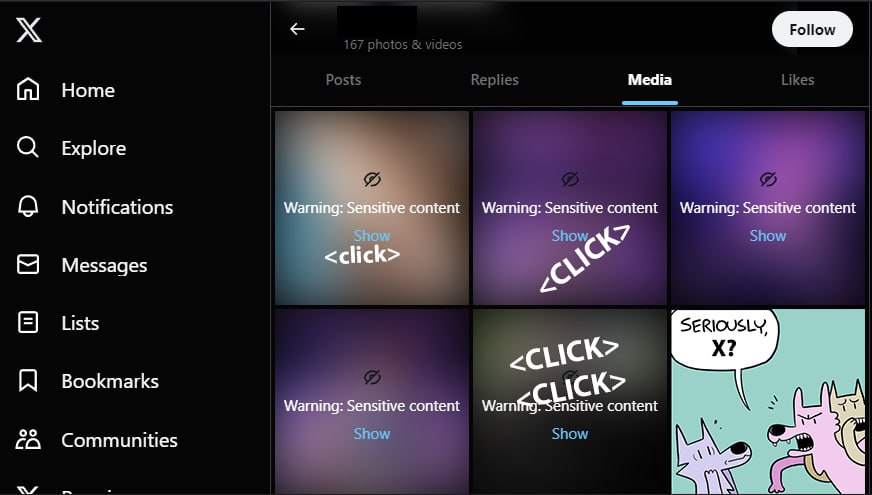
Task: Open Notifications via the bell icon
Action: (28, 206)
